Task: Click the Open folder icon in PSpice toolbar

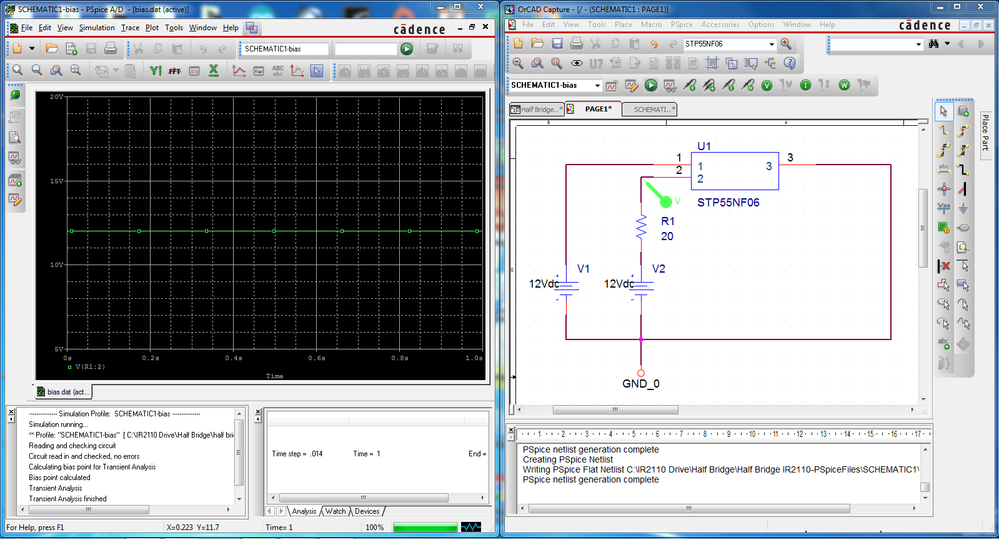Action: tap(51, 49)
